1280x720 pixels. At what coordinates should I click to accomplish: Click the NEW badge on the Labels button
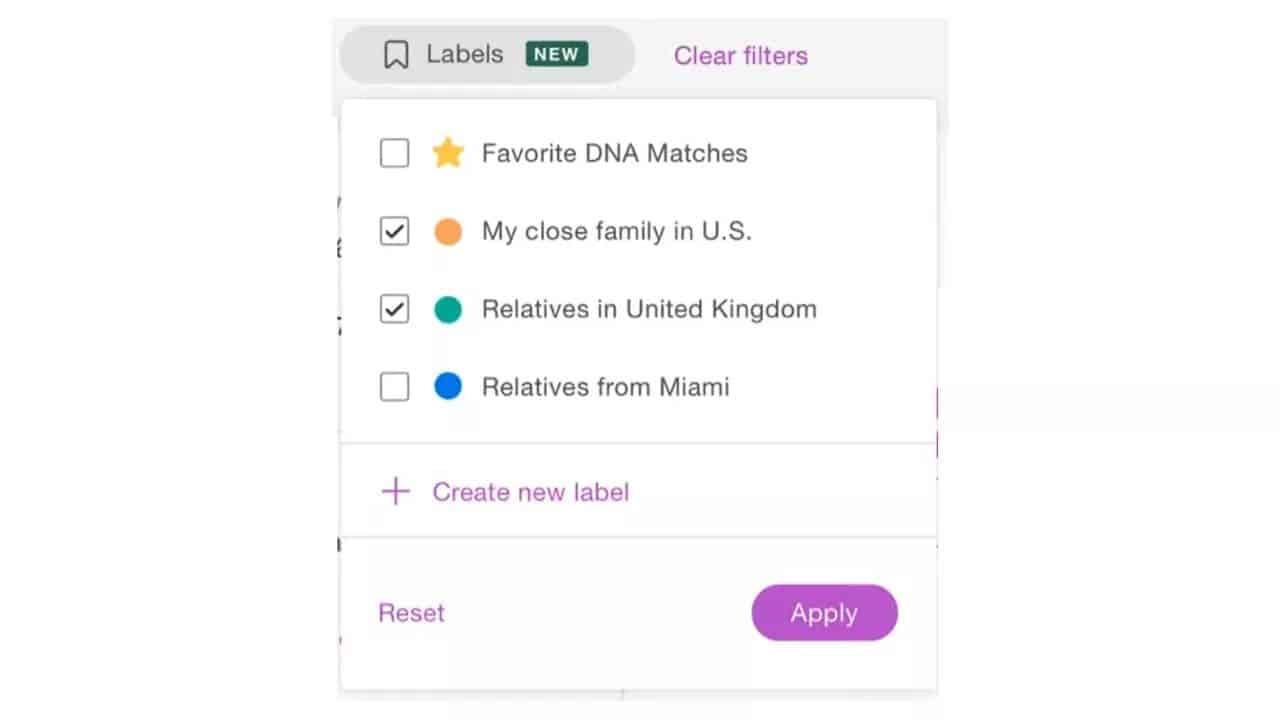(556, 54)
